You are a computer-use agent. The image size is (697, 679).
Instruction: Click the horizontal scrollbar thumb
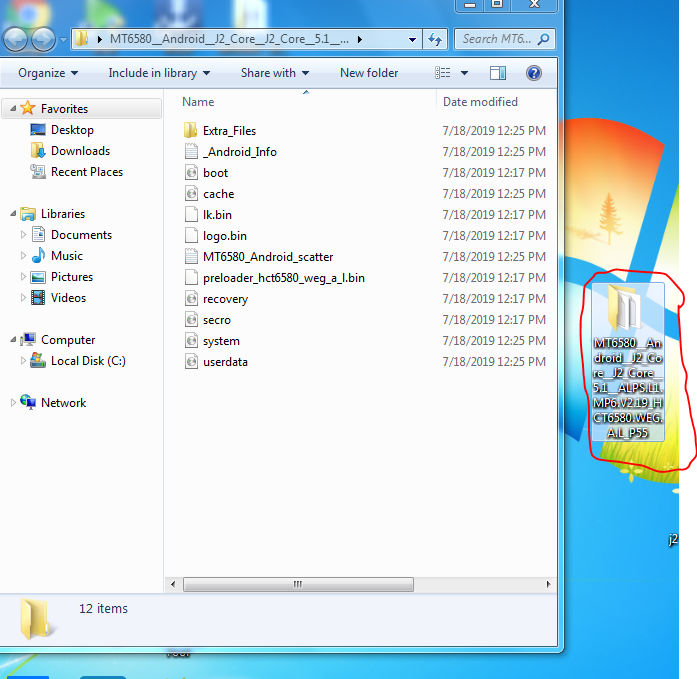pos(298,584)
